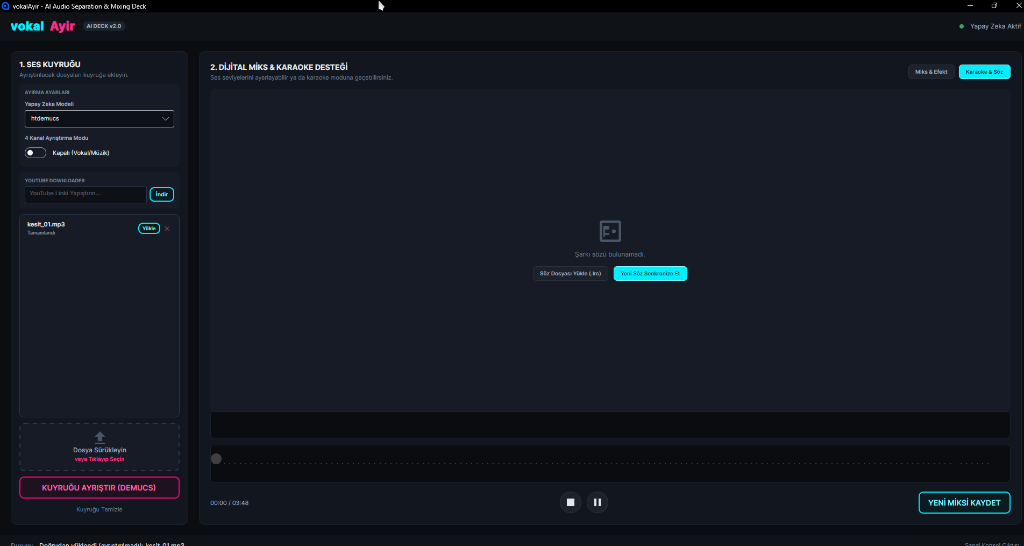Image resolution: width=1024 pixels, height=546 pixels.
Task: Click the pause playback button
Action: point(597,502)
